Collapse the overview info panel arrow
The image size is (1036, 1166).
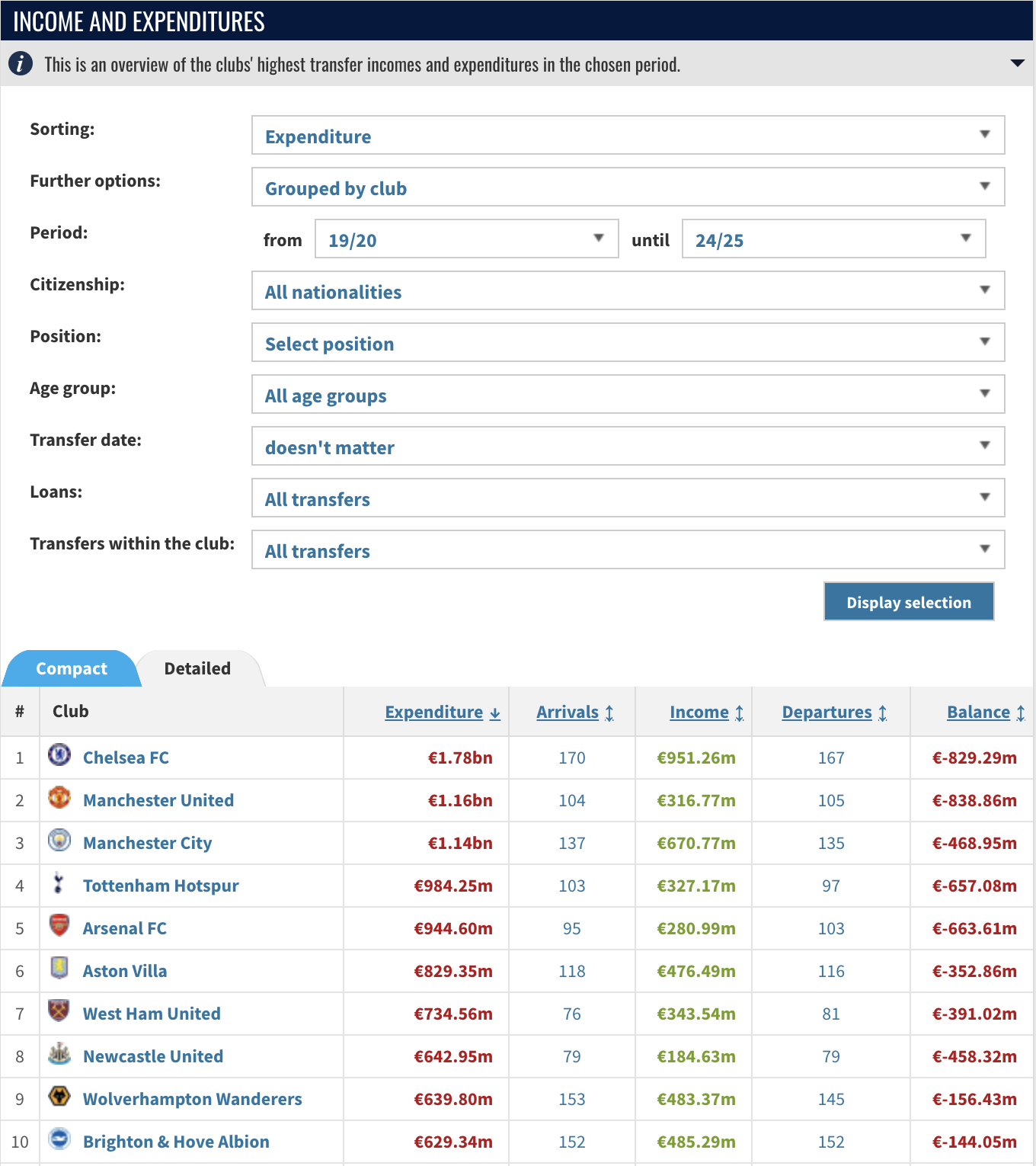pyautogui.click(x=1017, y=63)
